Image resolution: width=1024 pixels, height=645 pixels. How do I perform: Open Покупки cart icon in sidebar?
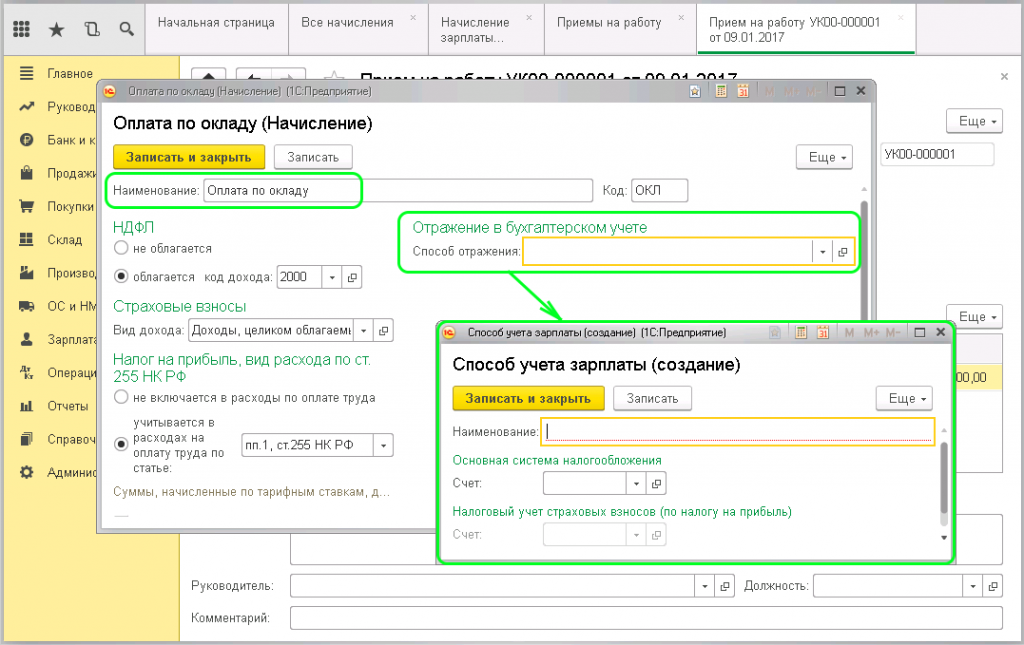(x=26, y=206)
